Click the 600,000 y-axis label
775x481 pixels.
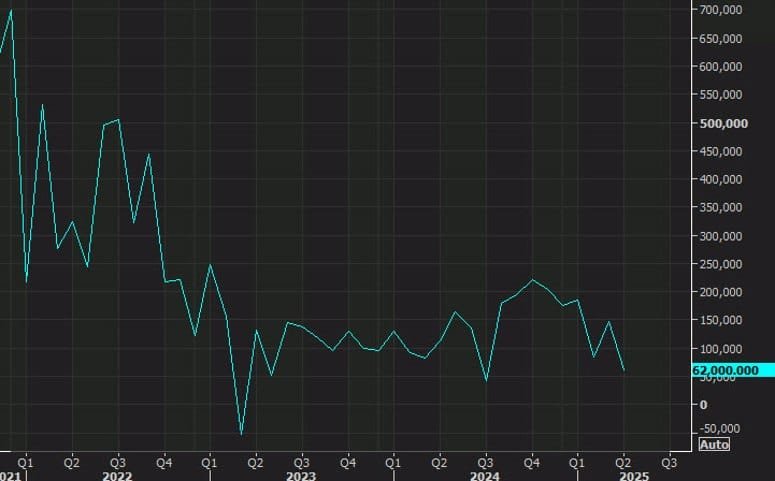pos(720,67)
